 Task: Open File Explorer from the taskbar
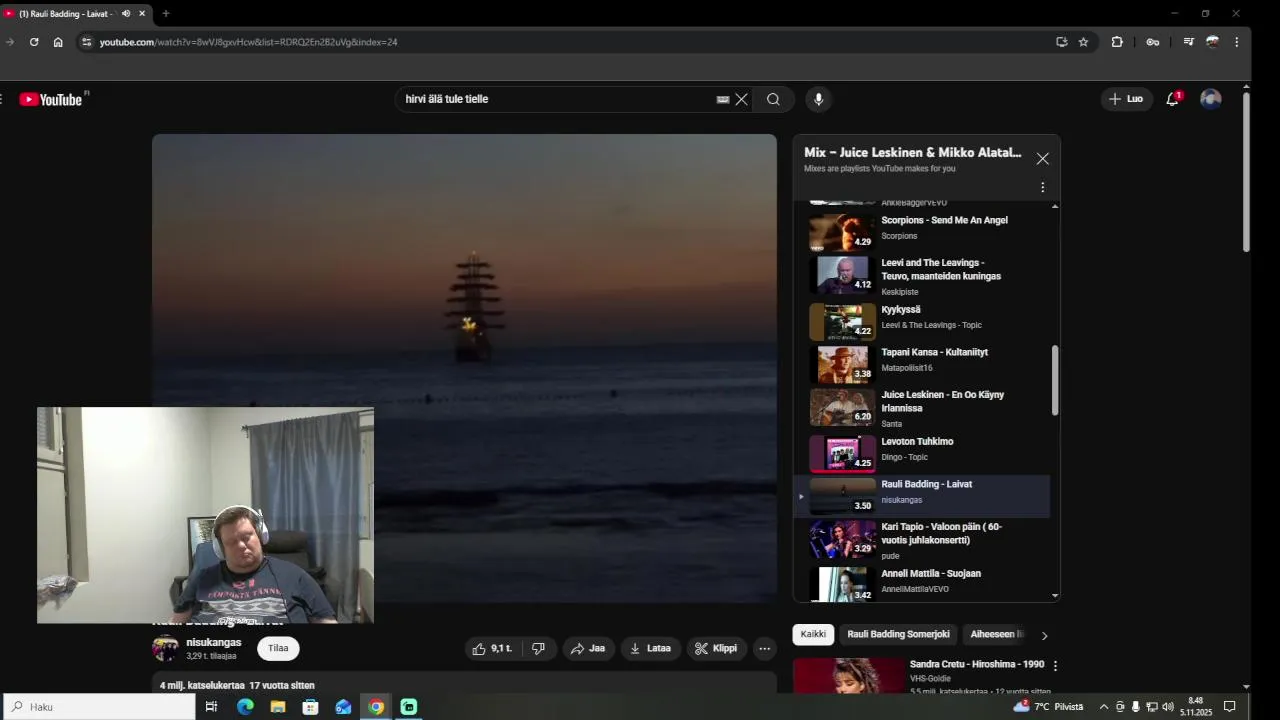278,707
